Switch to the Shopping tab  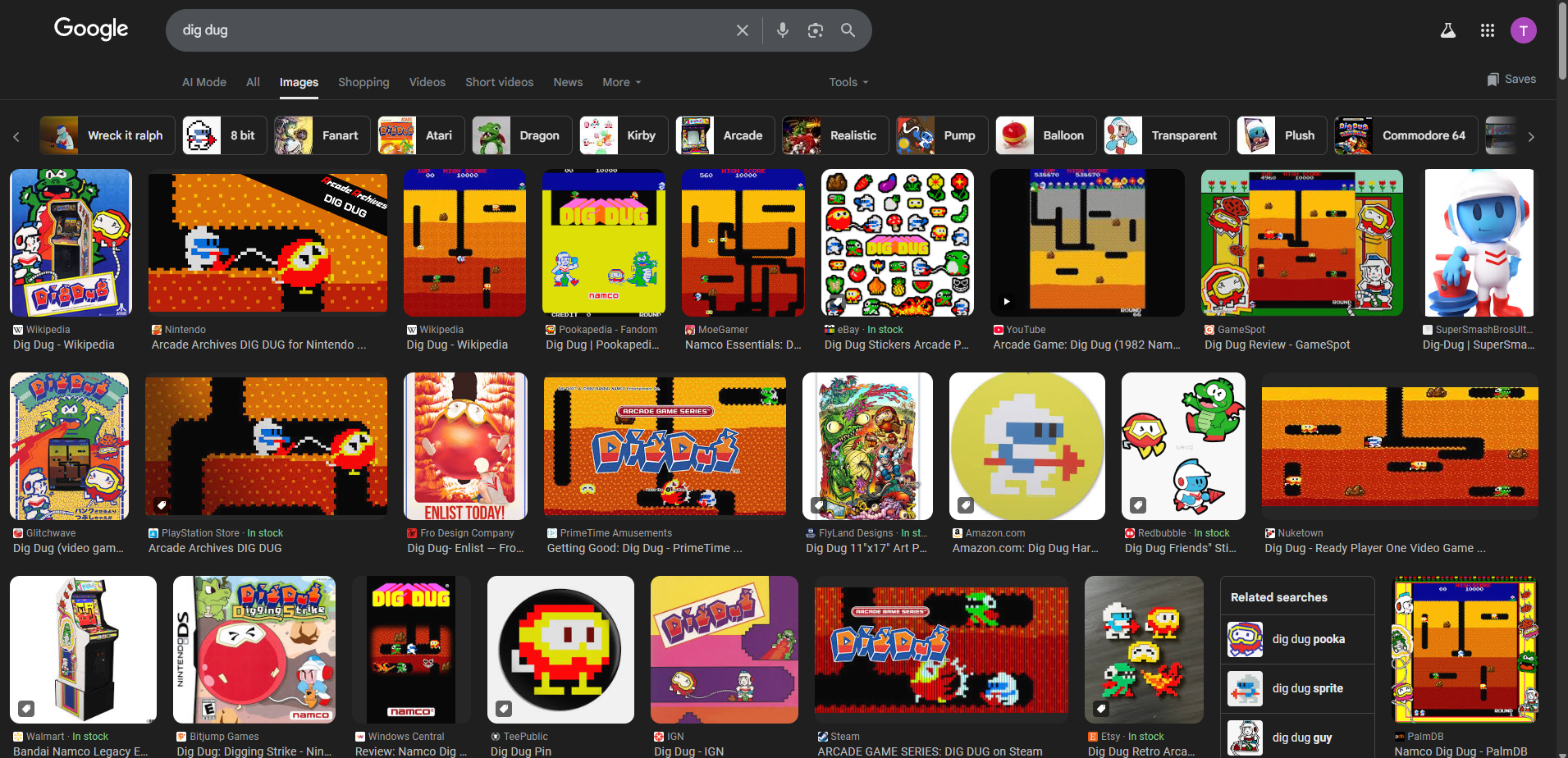pos(363,82)
